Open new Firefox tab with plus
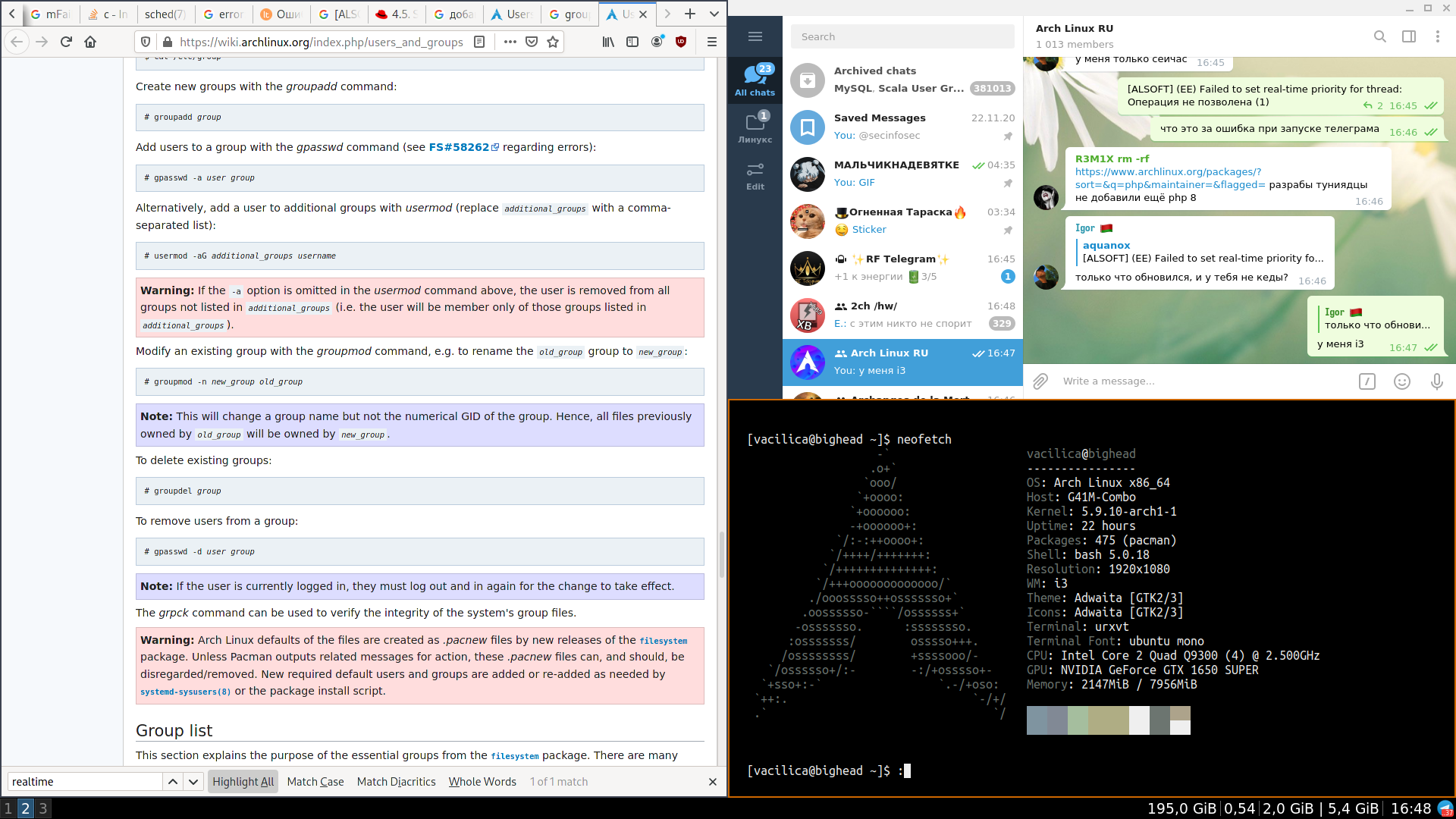The image size is (1456, 819). click(690, 14)
